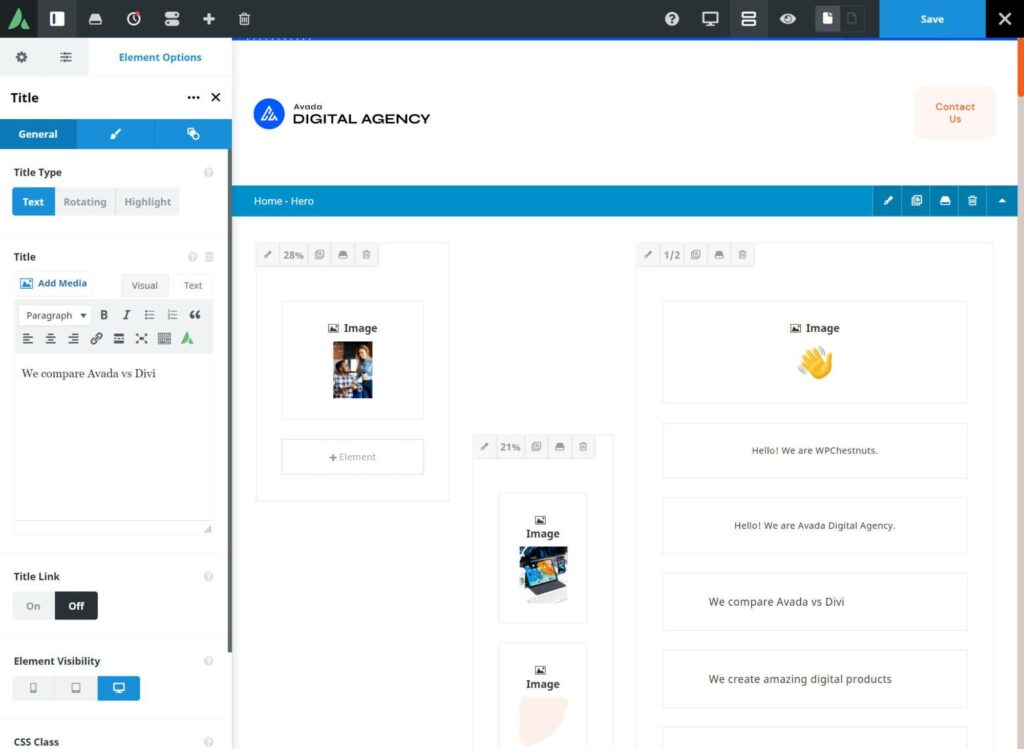Apply blockquote formatting

pyautogui.click(x=195, y=315)
